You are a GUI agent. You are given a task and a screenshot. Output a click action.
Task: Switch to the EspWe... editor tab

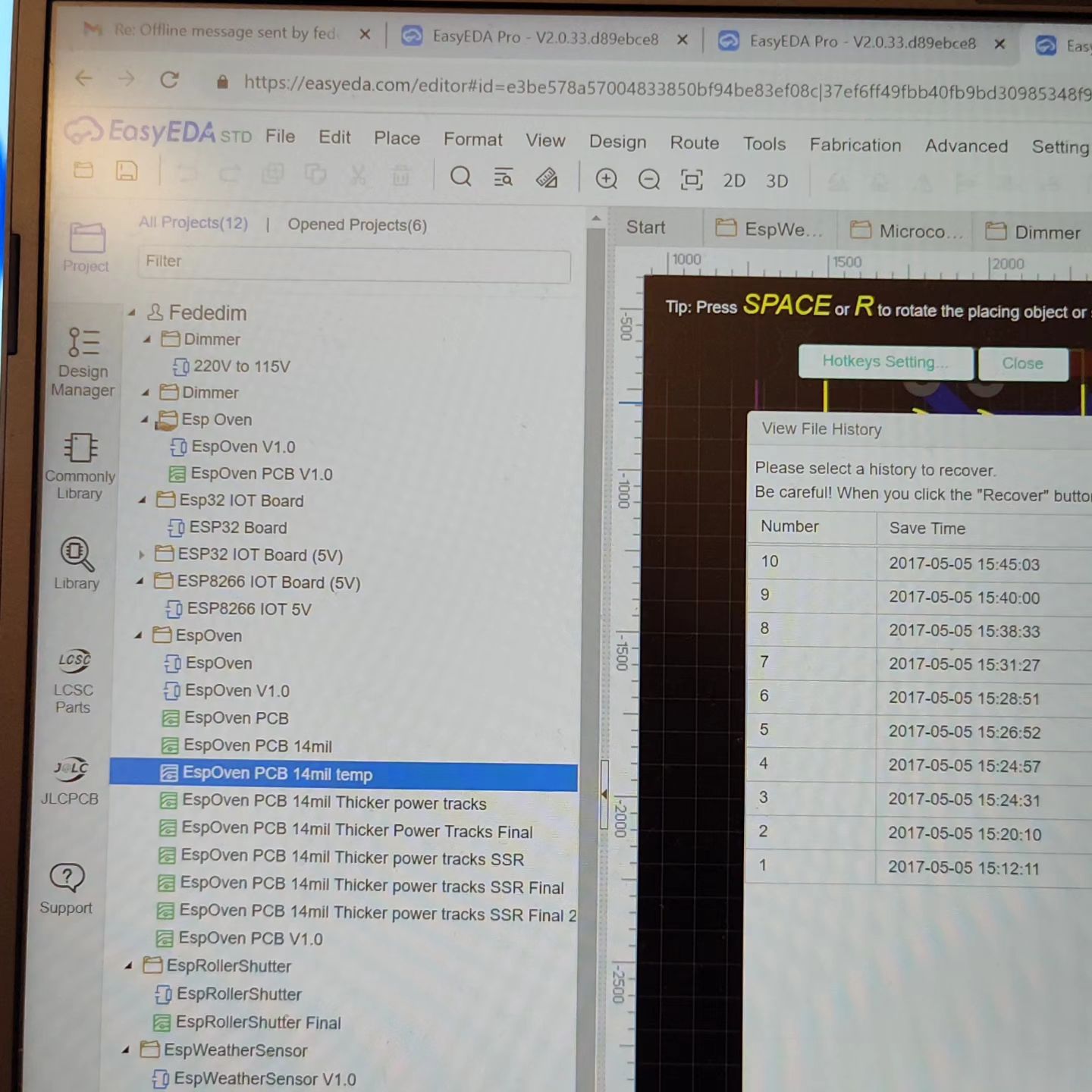click(770, 229)
